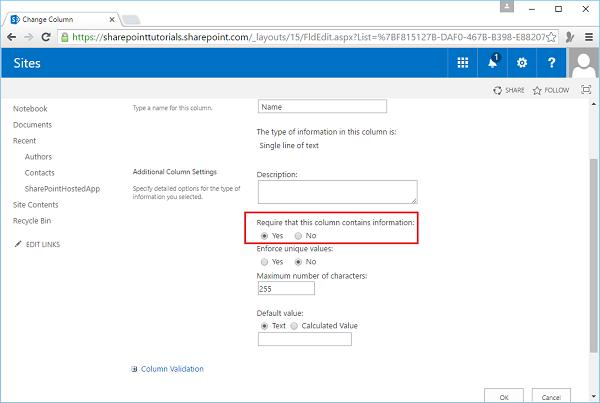
Task: Click the EDIT LINKS link
Action: (x=41, y=245)
